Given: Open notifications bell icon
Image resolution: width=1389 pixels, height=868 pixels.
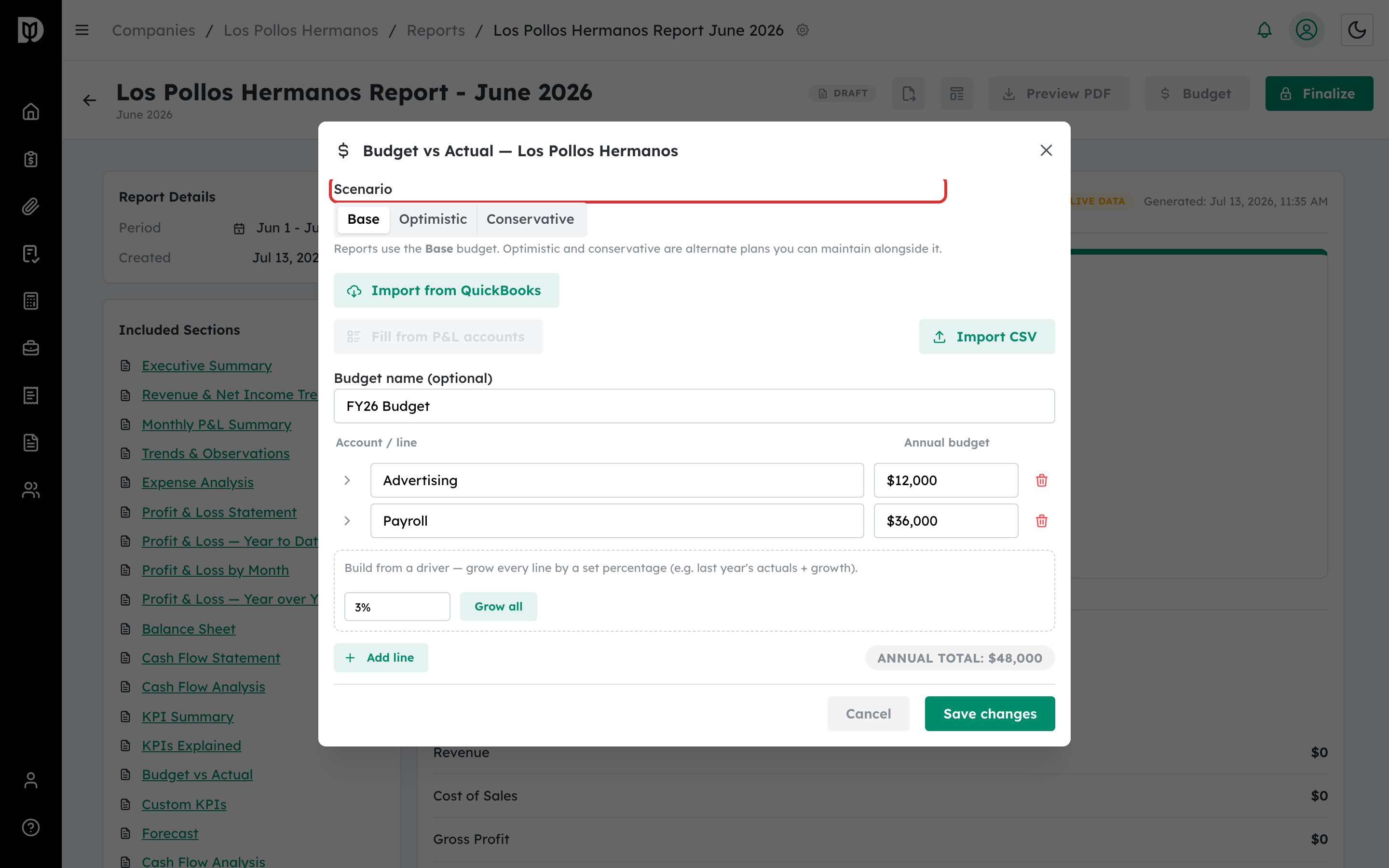Looking at the screenshot, I should click(1265, 30).
